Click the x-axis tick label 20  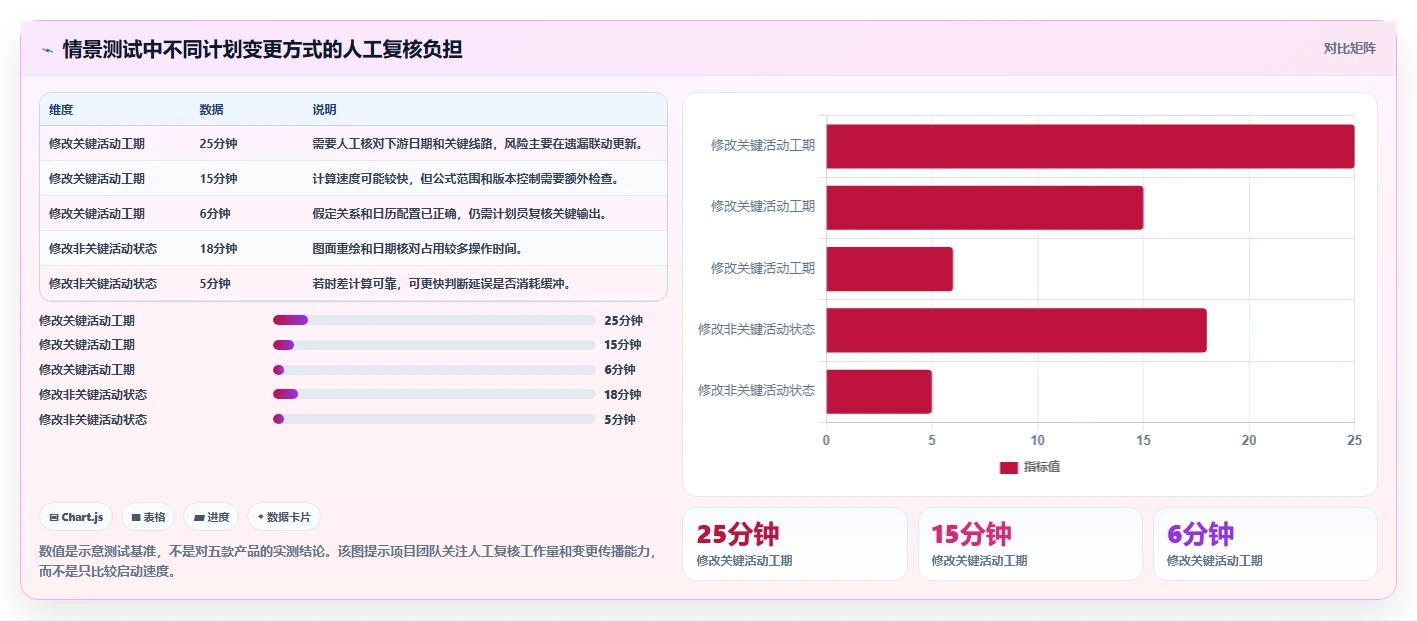click(x=1249, y=440)
